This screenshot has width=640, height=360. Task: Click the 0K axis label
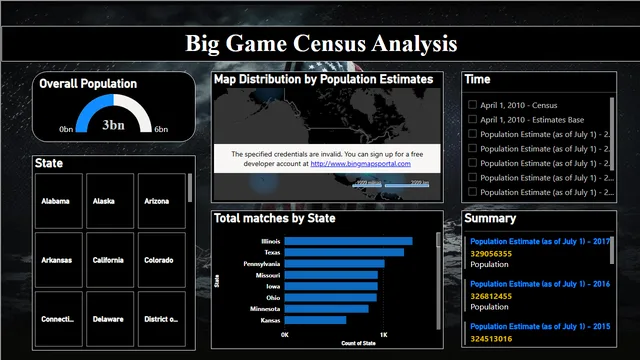pos(285,335)
